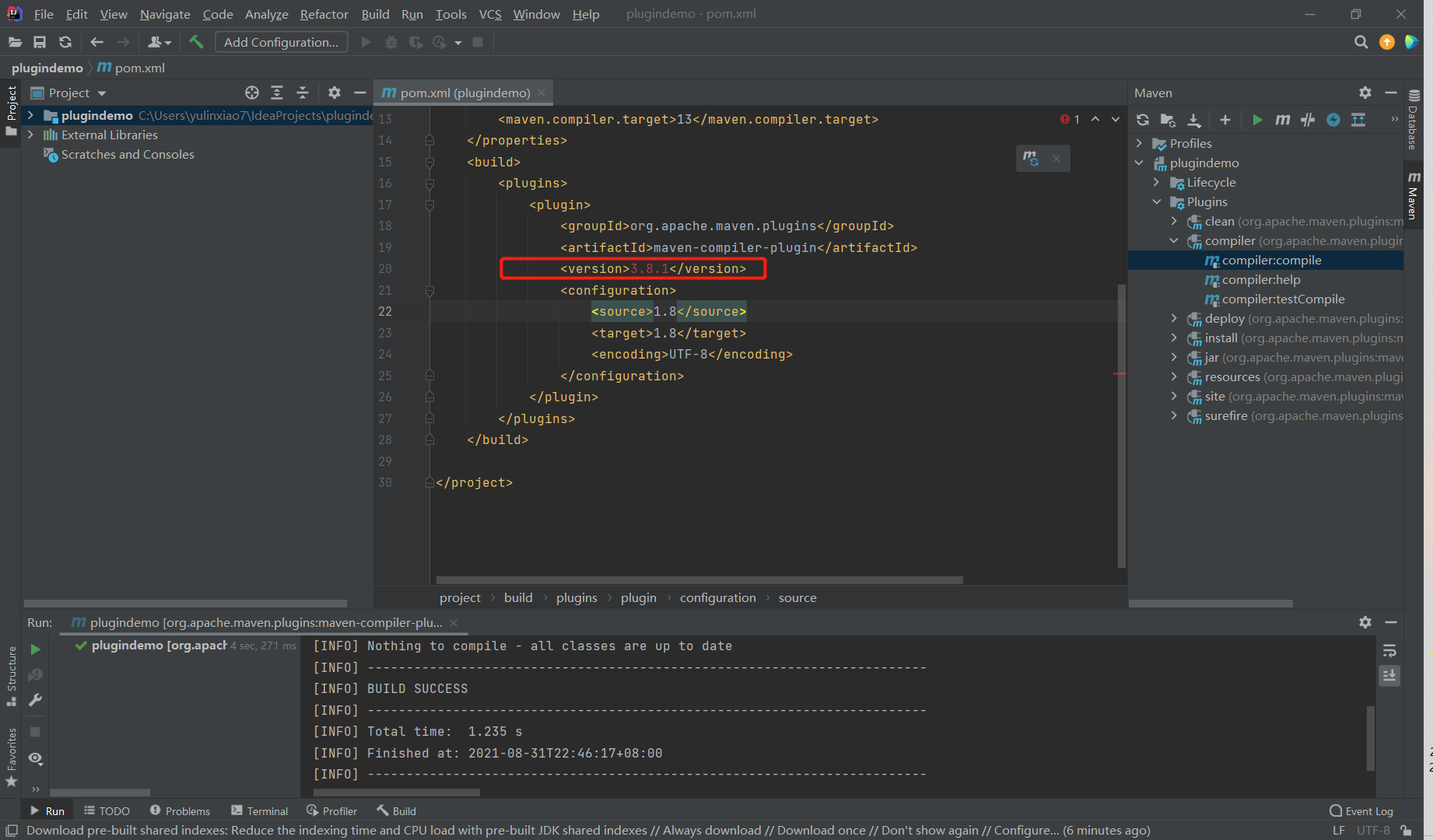The width and height of the screenshot is (1433, 840).
Task: Click Run console vertical scrollbar
Action: click(1370, 738)
